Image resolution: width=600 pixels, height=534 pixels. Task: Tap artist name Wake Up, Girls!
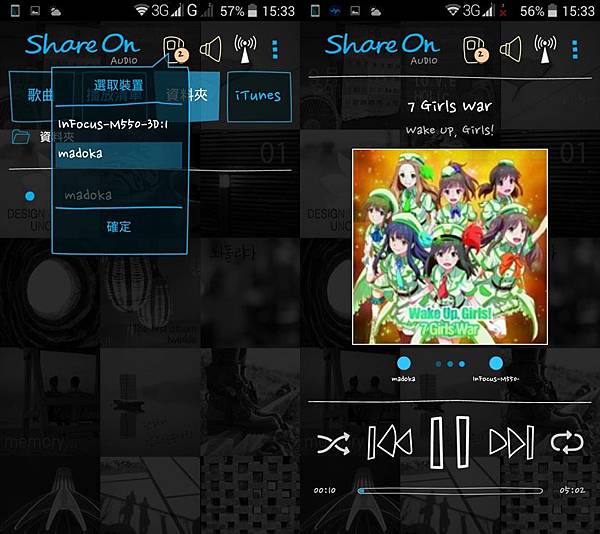click(450, 130)
